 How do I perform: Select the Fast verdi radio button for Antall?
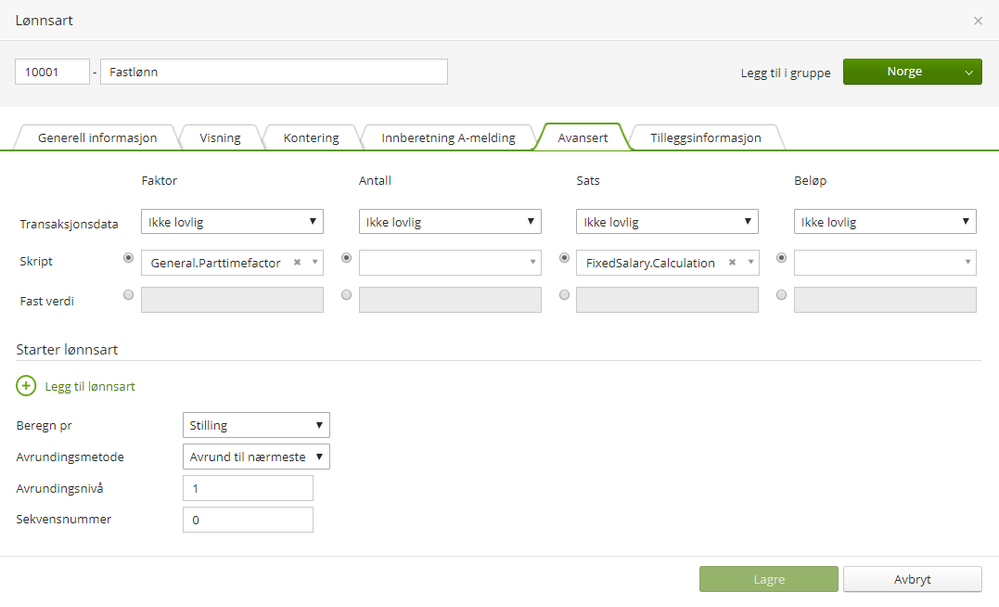coord(346,295)
